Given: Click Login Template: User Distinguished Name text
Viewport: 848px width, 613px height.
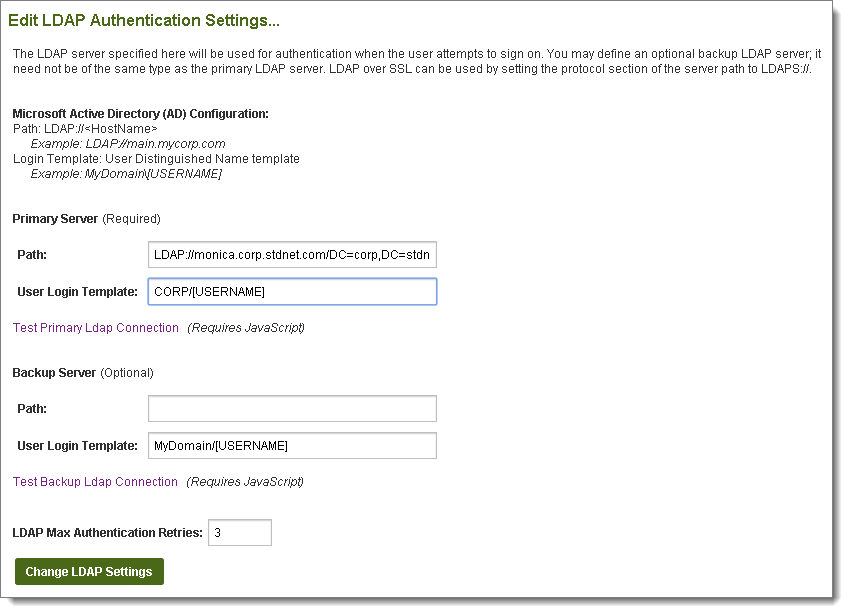Looking at the screenshot, I should pos(156,159).
